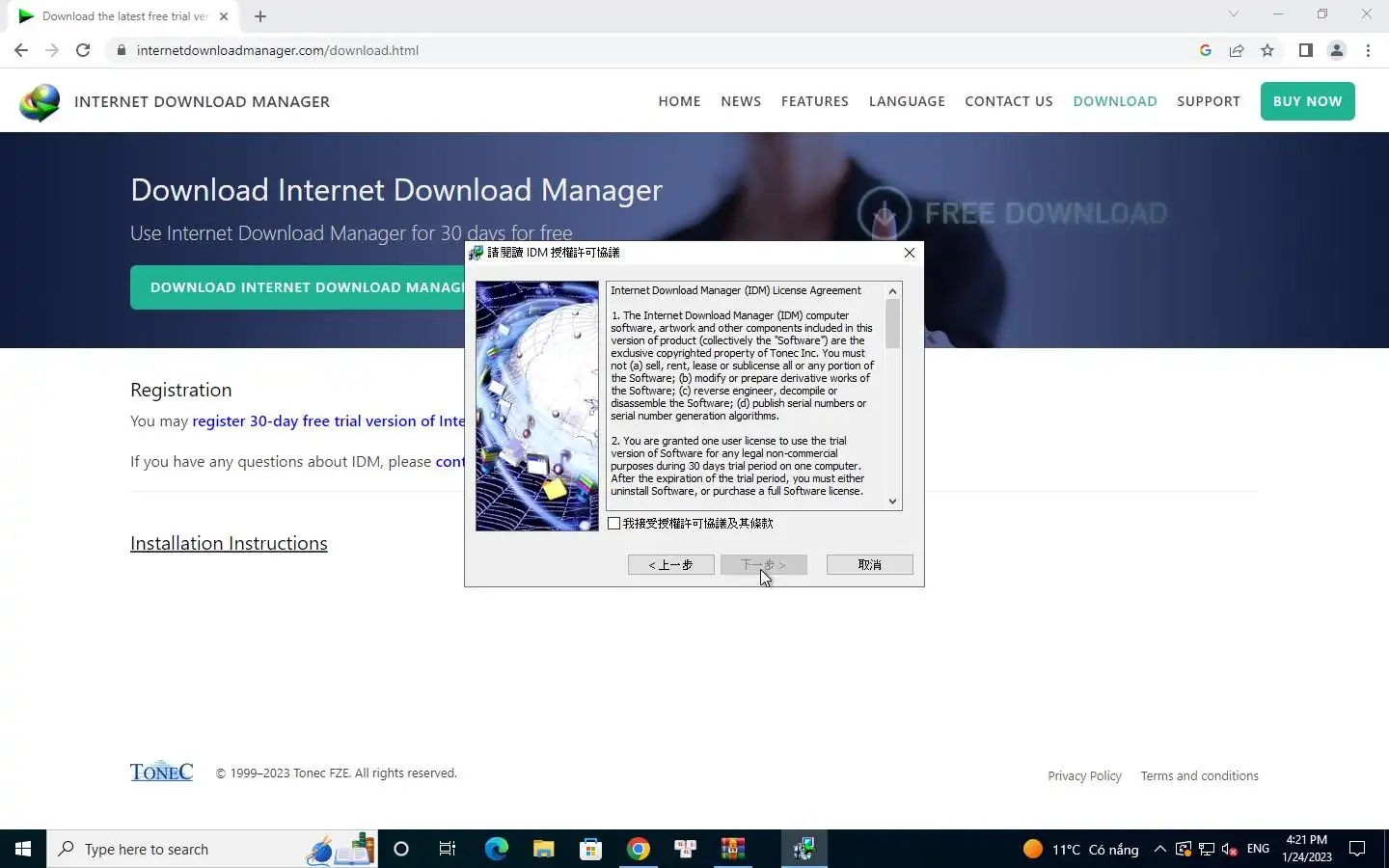Go back with browser back arrow
Viewport: 1389px width, 868px height.
21,50
